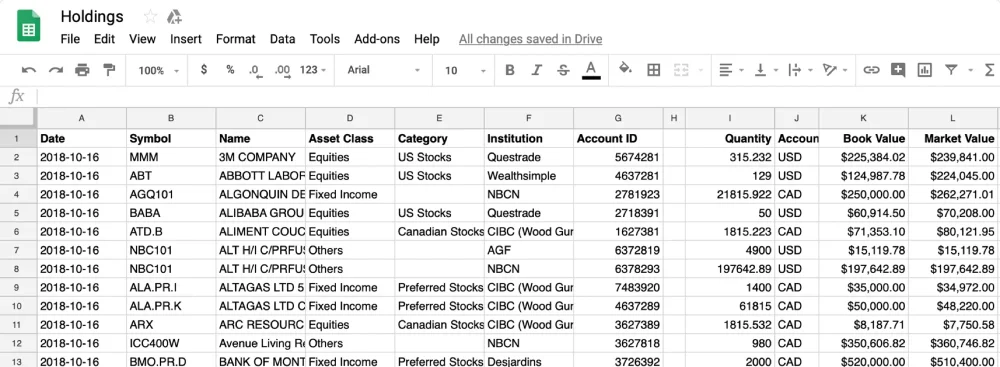Open the 100% zoom dropdown
The width and height of the screenshot is (1000, 367).
coord(158,70)
